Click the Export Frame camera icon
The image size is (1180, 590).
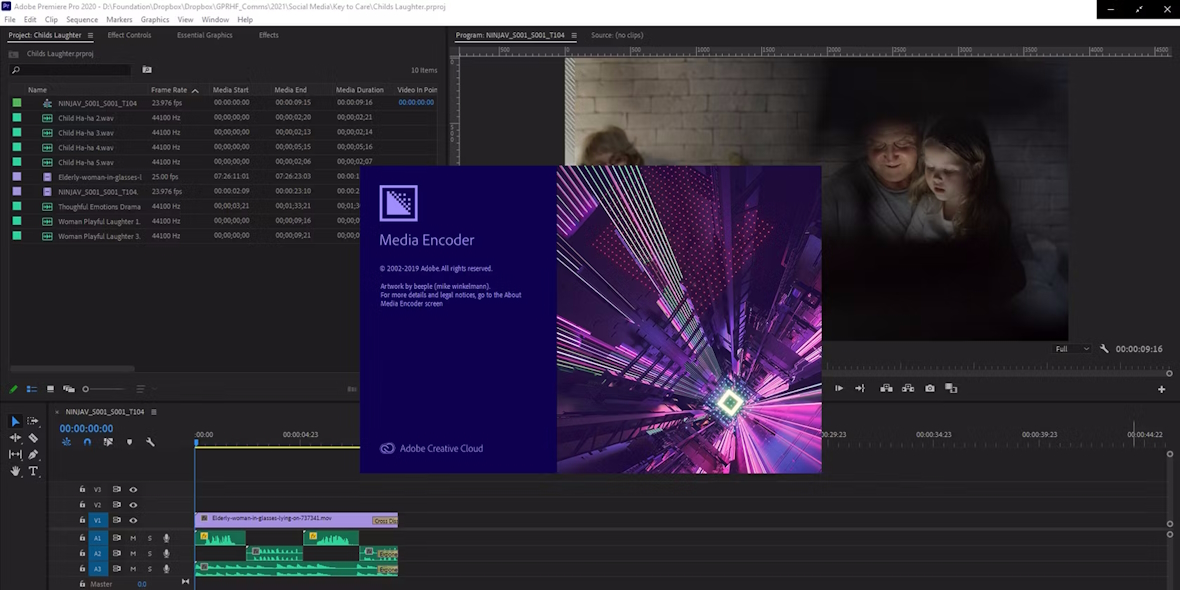pyautogui.click(x=929, y=388)
